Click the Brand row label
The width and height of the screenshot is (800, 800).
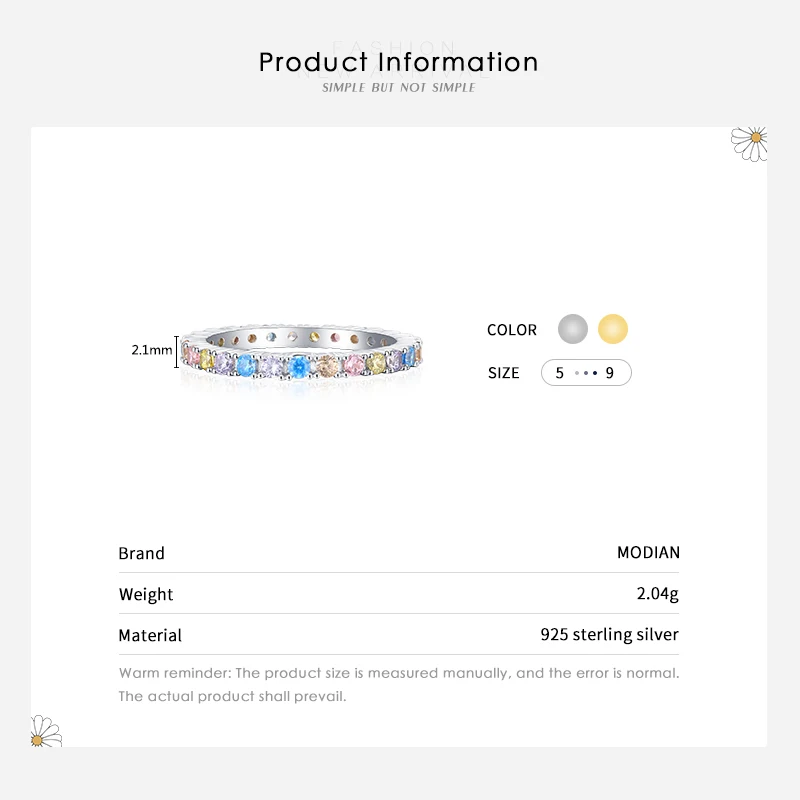coord(142,553)
